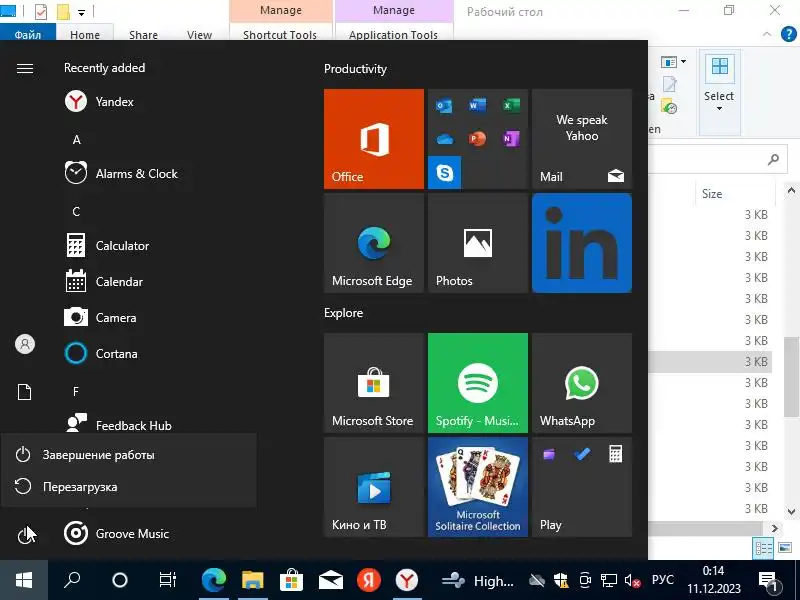The width and height of the screenshot is (800, 600).
Task: Launch the Spotify Music tile
Action: 478,383
